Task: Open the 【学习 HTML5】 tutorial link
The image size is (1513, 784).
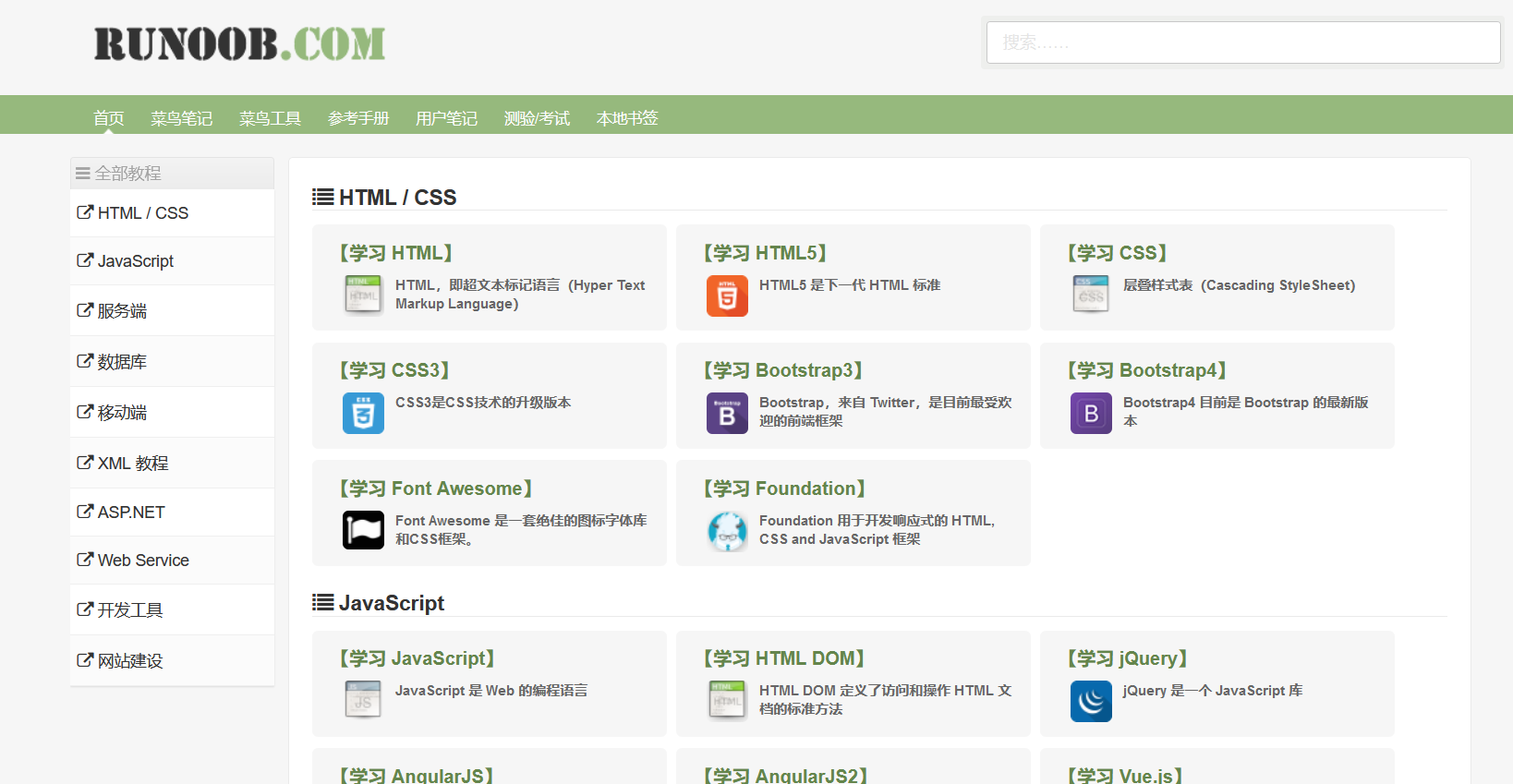Action: 765,253
